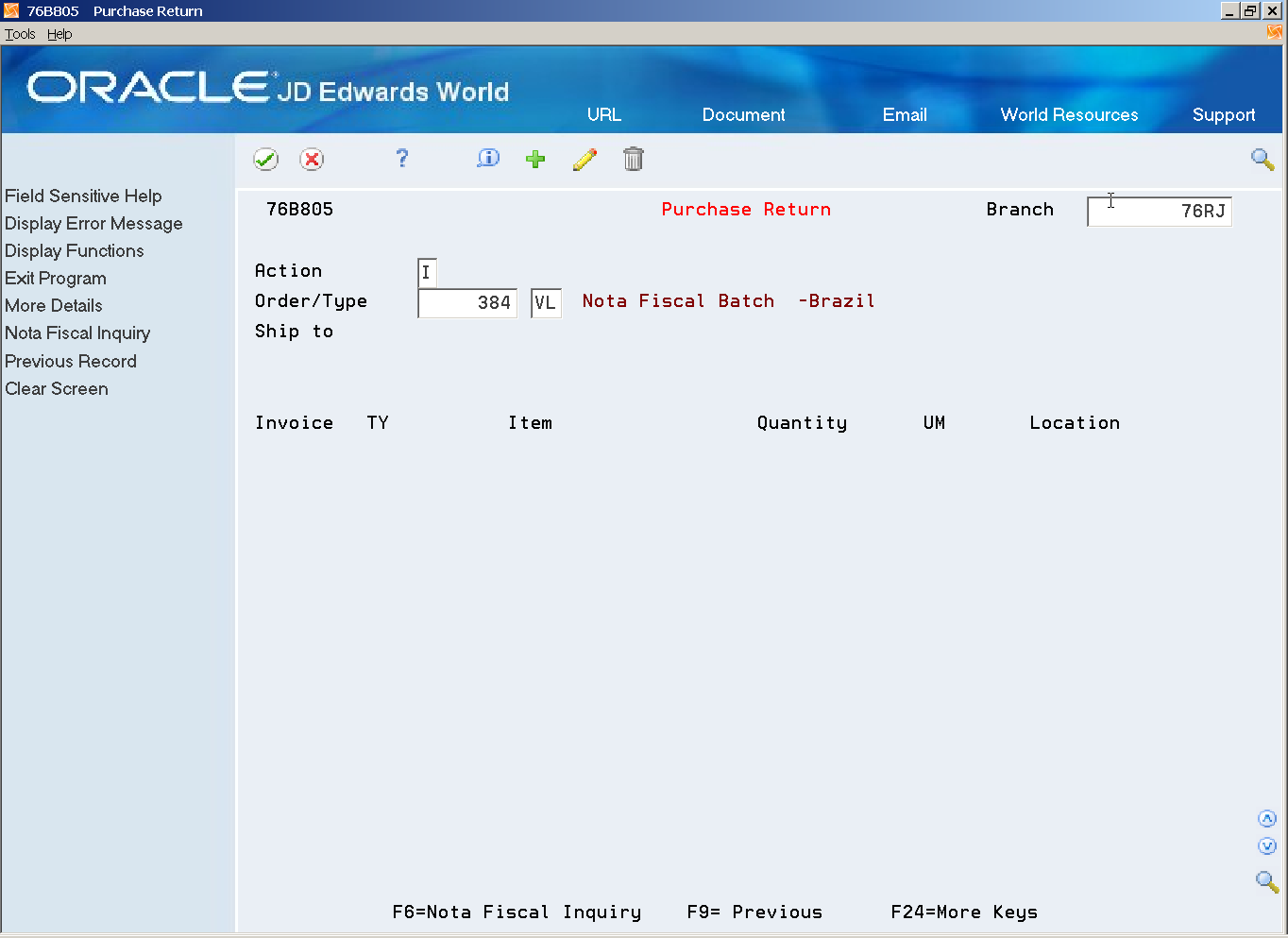Click the TY column header
This screenshot has height=938, width=1288.
tap(378, 422)
